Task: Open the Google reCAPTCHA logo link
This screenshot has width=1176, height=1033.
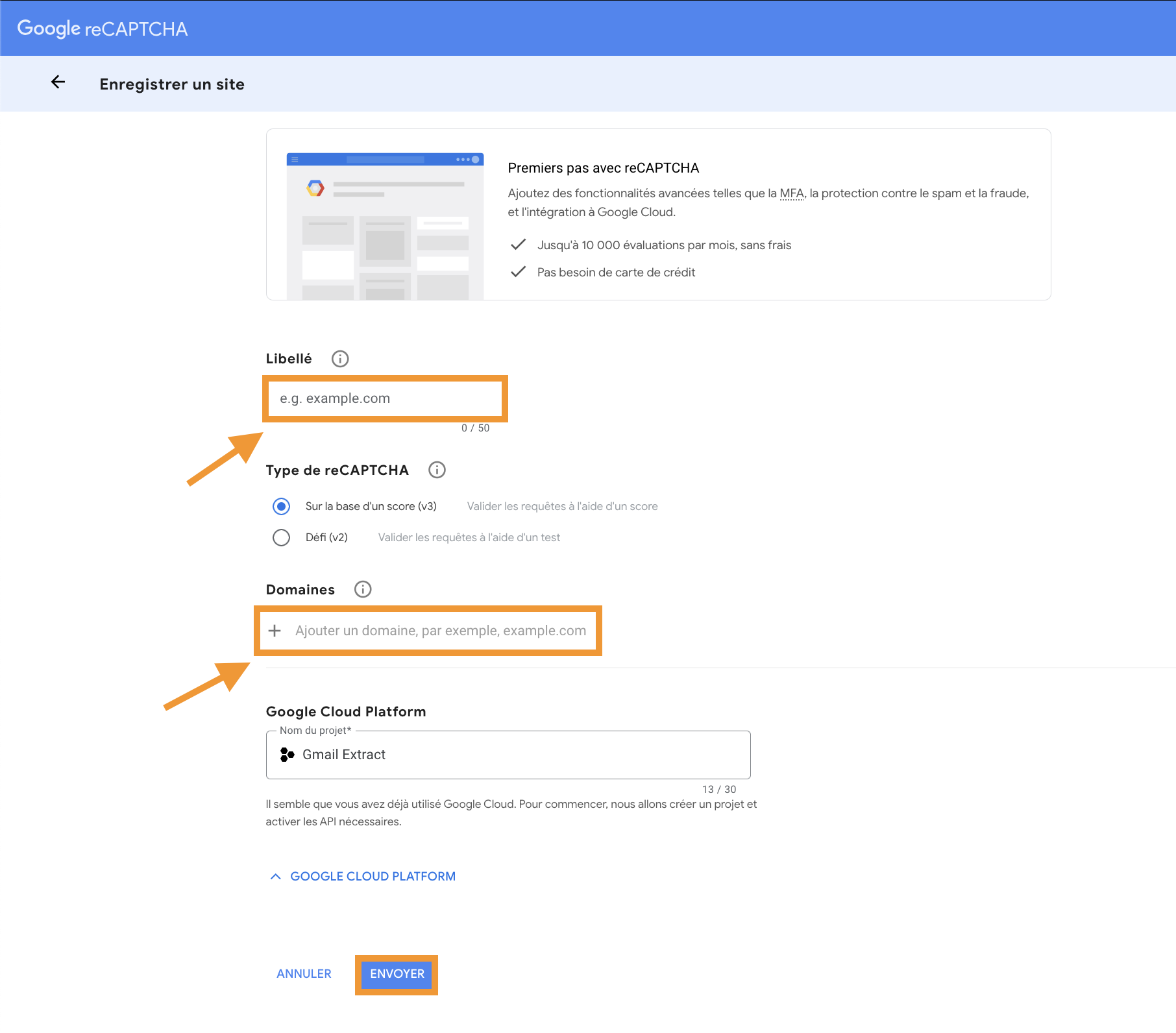Action: (x=103, y=29)
